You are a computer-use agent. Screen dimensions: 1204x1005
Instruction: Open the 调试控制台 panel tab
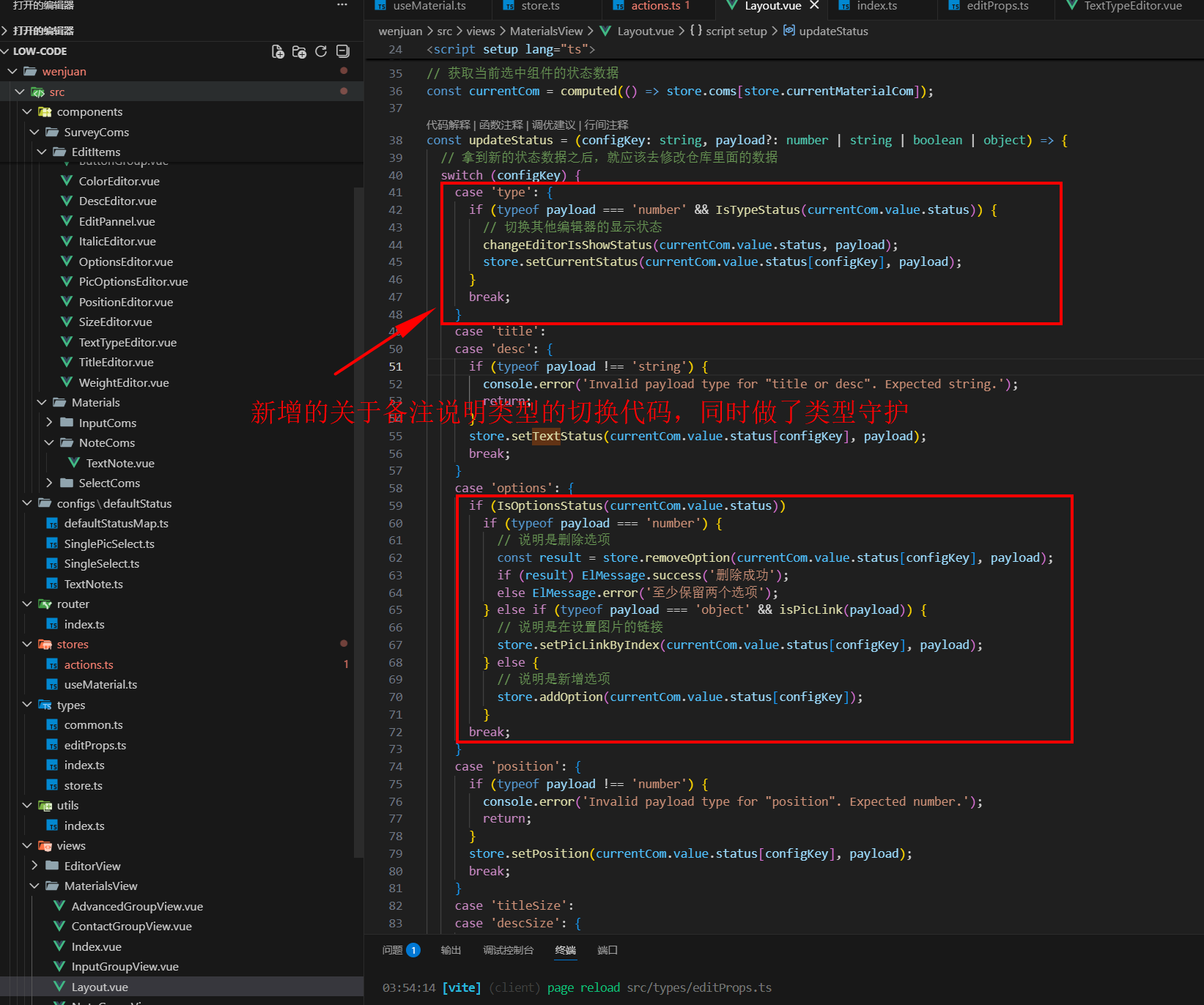(x=508, y=950)
